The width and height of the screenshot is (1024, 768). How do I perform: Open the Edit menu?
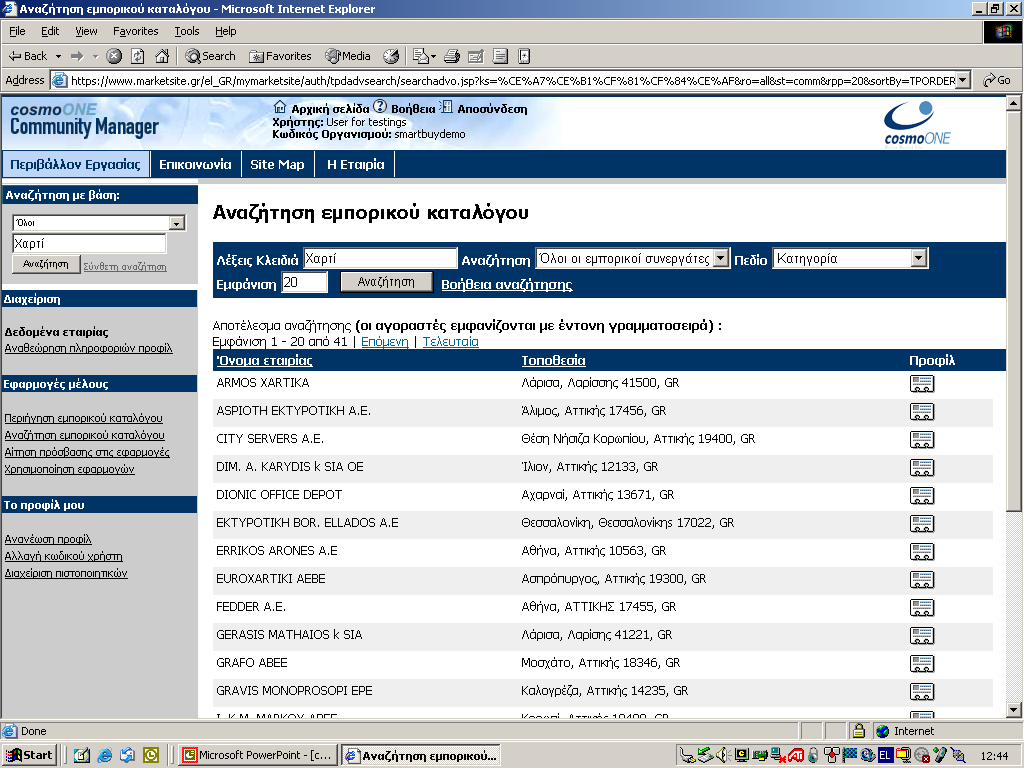(x=50, y=31)
